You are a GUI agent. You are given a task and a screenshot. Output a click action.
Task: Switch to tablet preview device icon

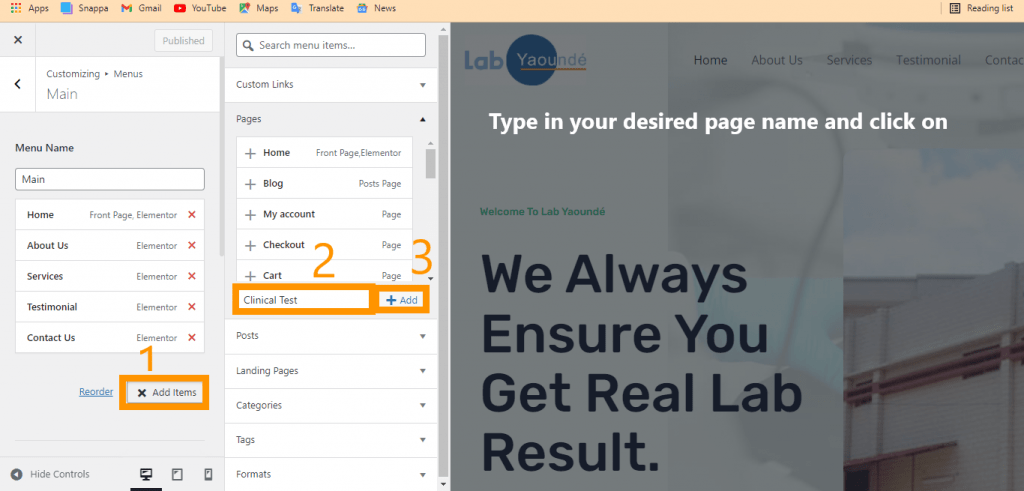tap(177, 474)
